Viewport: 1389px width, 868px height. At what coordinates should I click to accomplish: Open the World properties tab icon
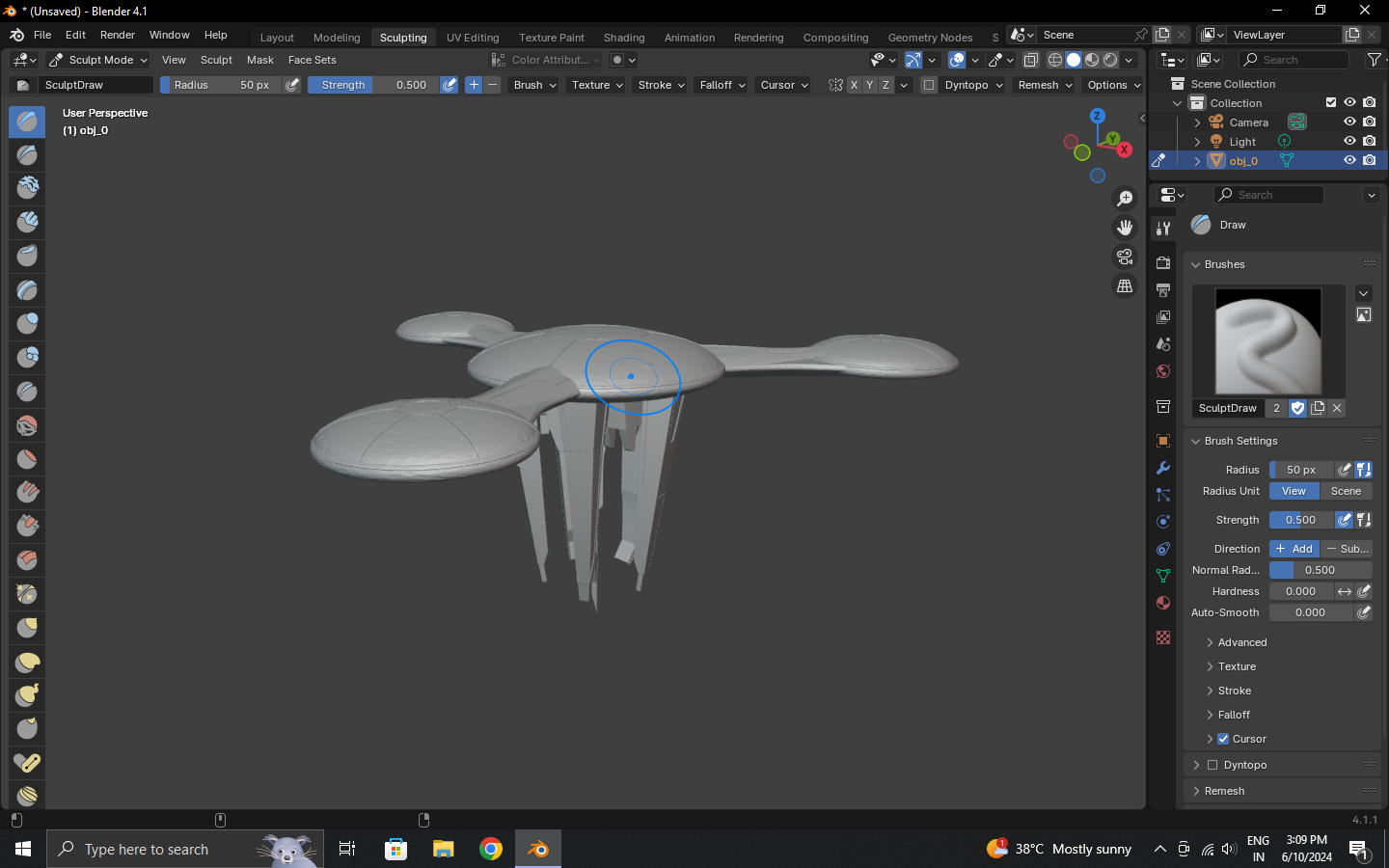(x=1163, y=371)
